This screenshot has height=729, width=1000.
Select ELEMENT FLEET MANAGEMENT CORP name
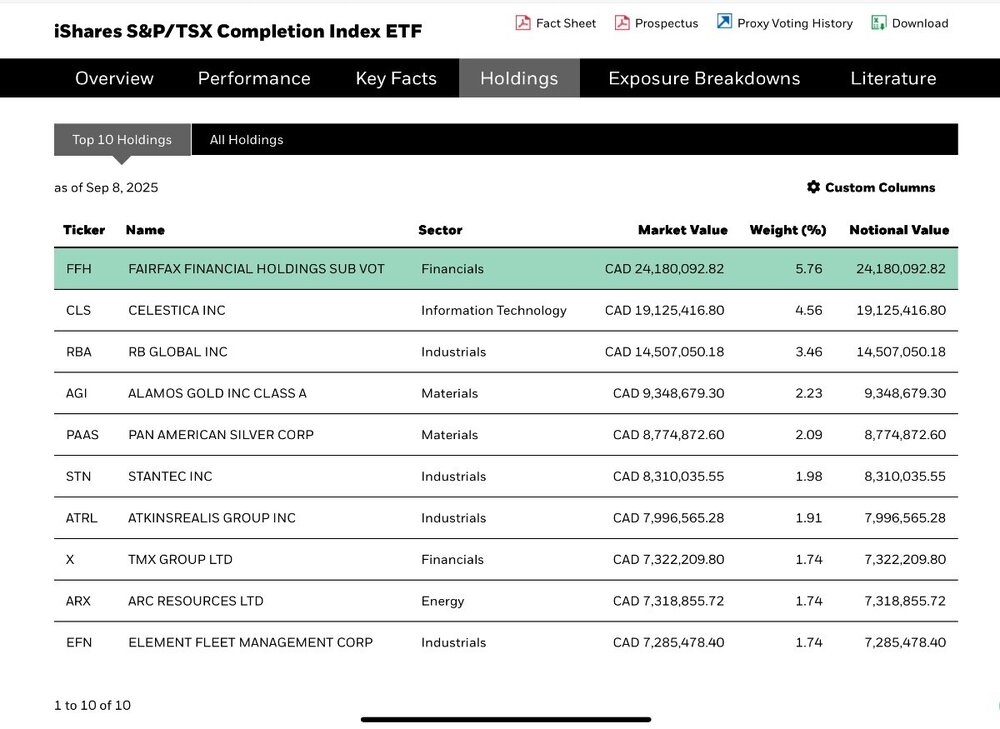251,642
